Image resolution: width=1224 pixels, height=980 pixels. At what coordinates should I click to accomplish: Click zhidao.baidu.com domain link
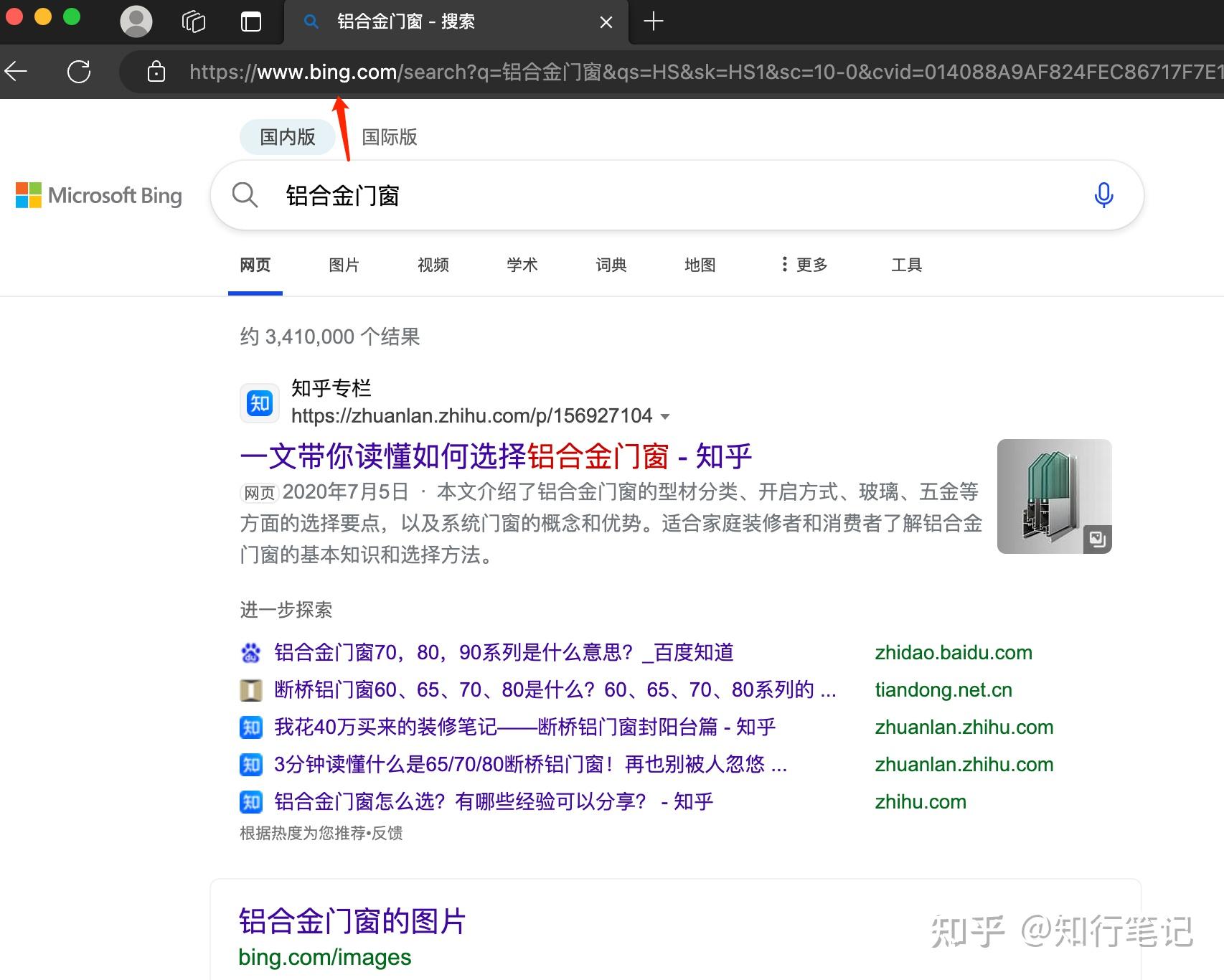[954, 653]
